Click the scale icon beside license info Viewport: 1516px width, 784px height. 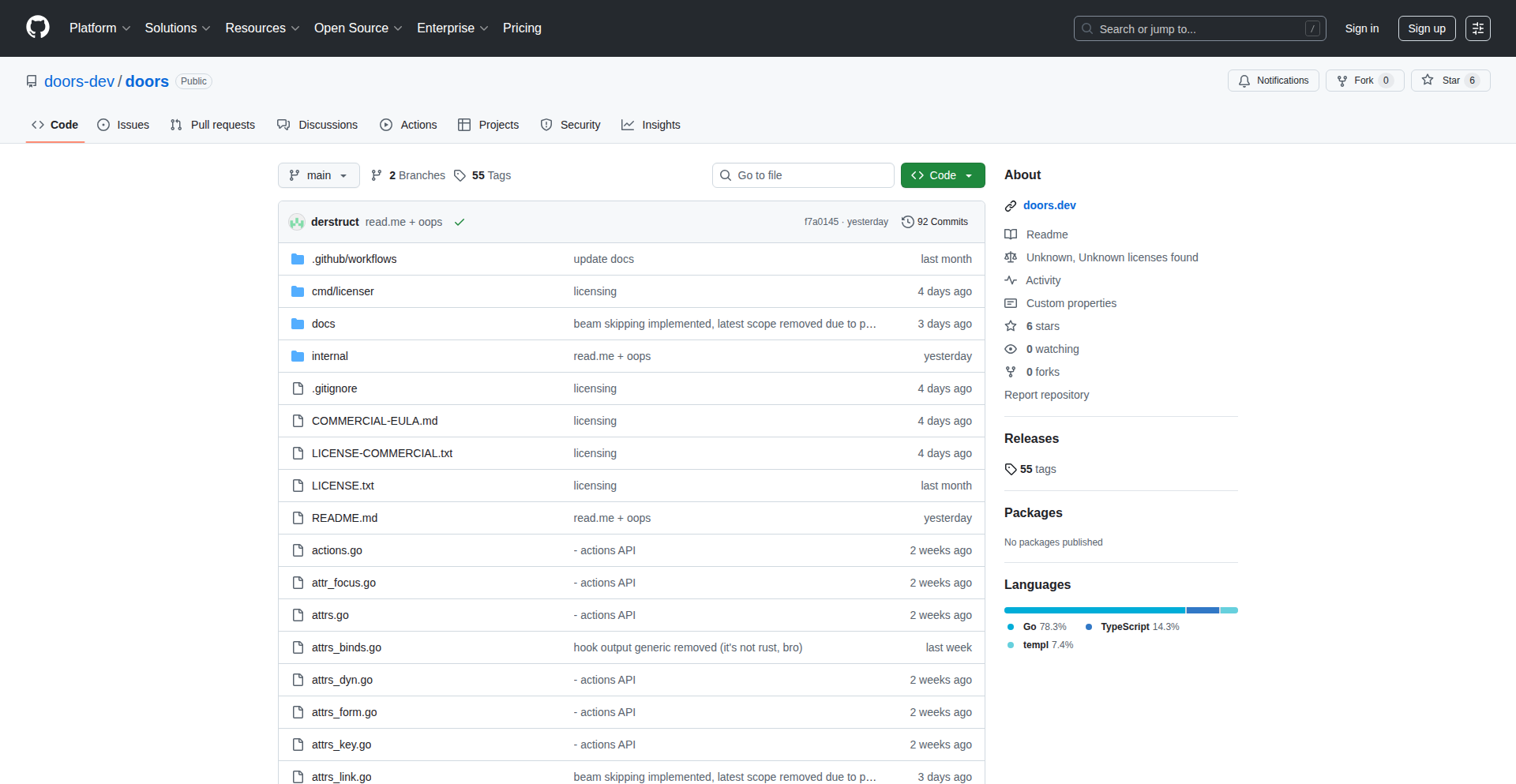pyautogui.click(x=1011, y=257)
